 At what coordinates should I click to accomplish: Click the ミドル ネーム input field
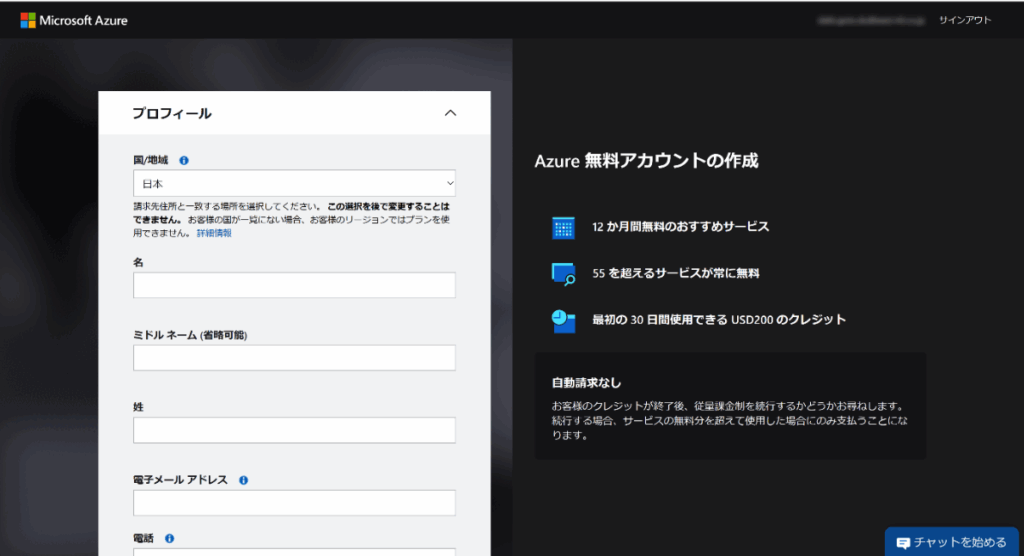294,358
